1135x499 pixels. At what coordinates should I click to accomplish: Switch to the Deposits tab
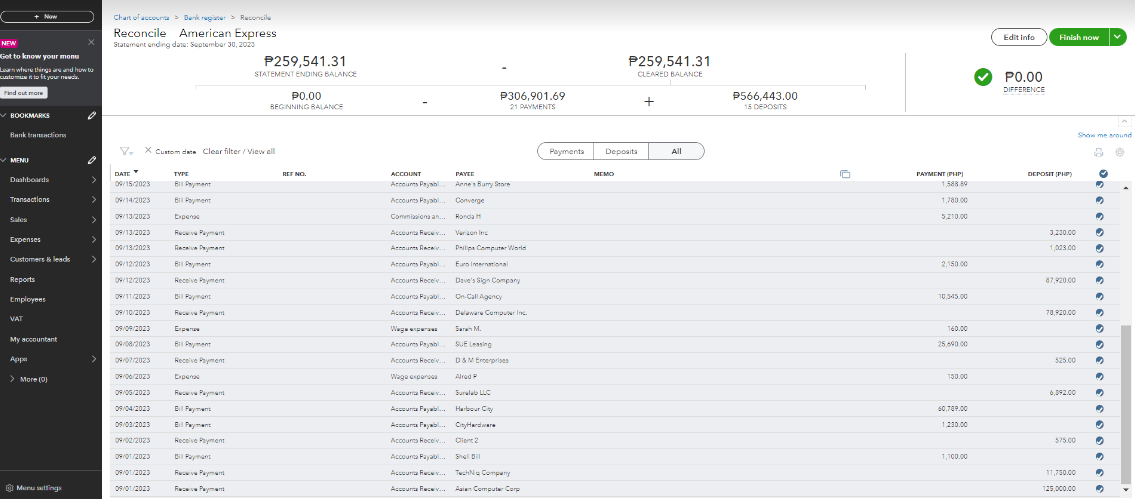pyautogui.click(x=621, y=151)
